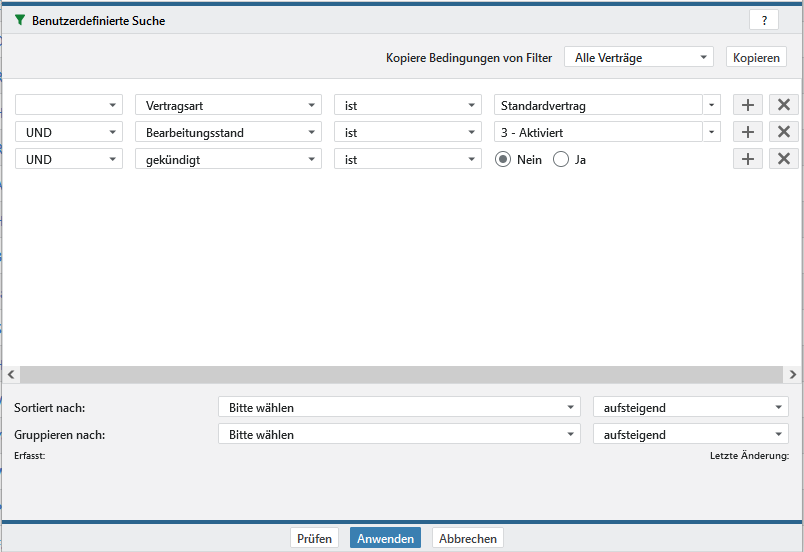The width and height of the screenshot is (804, 552).
Task: Open help with the question mark button
Action: (763, 20)
